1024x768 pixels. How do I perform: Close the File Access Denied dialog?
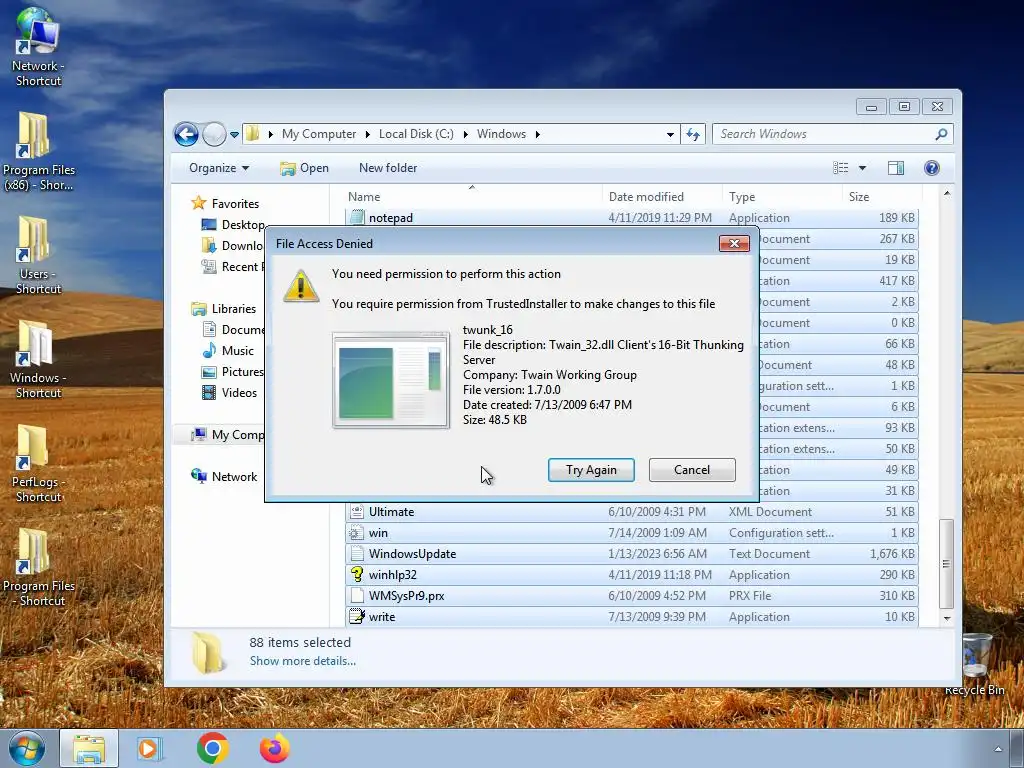click(734, 244)
